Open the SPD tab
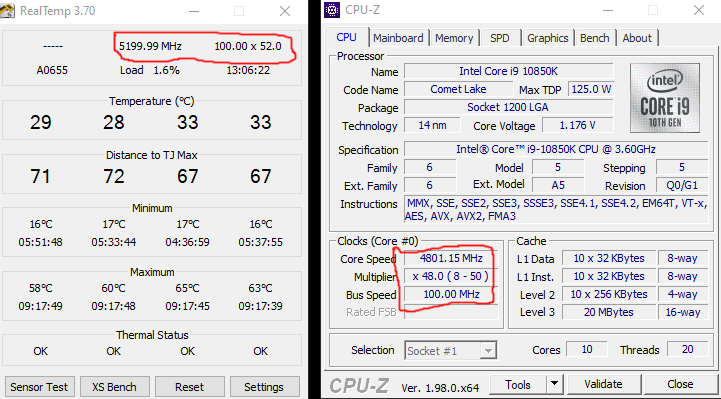The image size is (721, 399). coord(500,38)
